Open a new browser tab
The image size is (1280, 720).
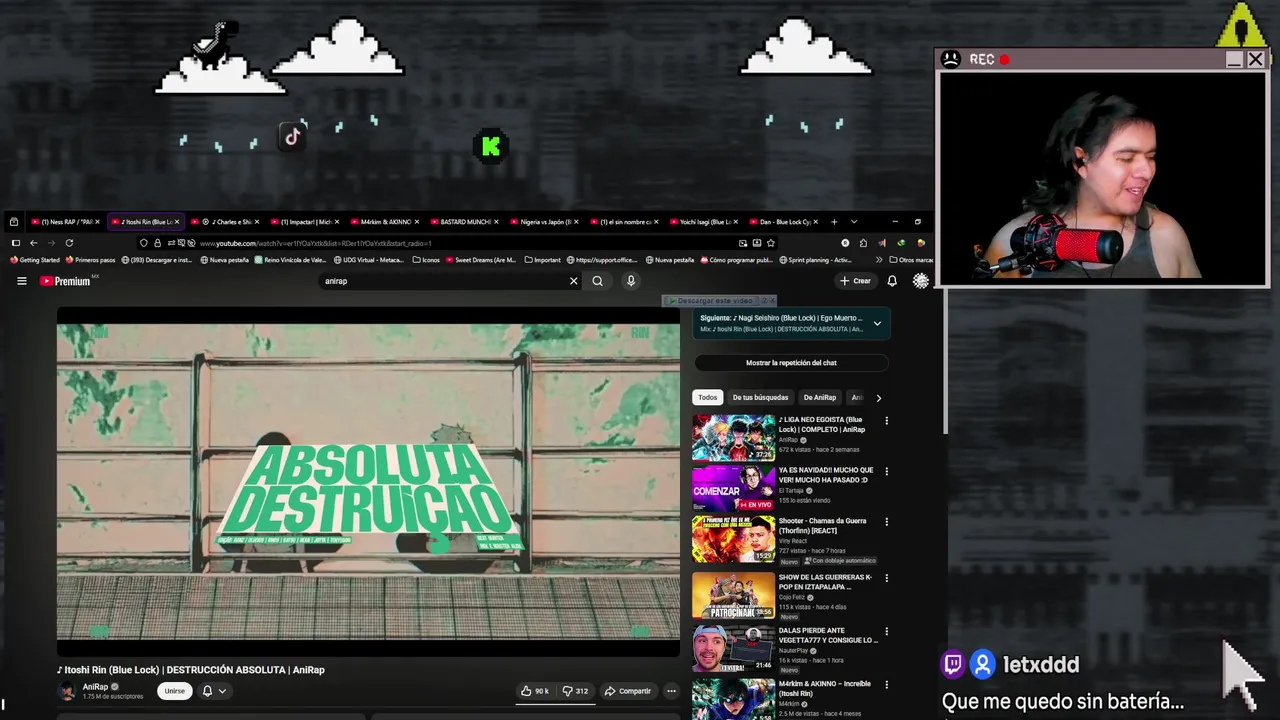[834, 222]
